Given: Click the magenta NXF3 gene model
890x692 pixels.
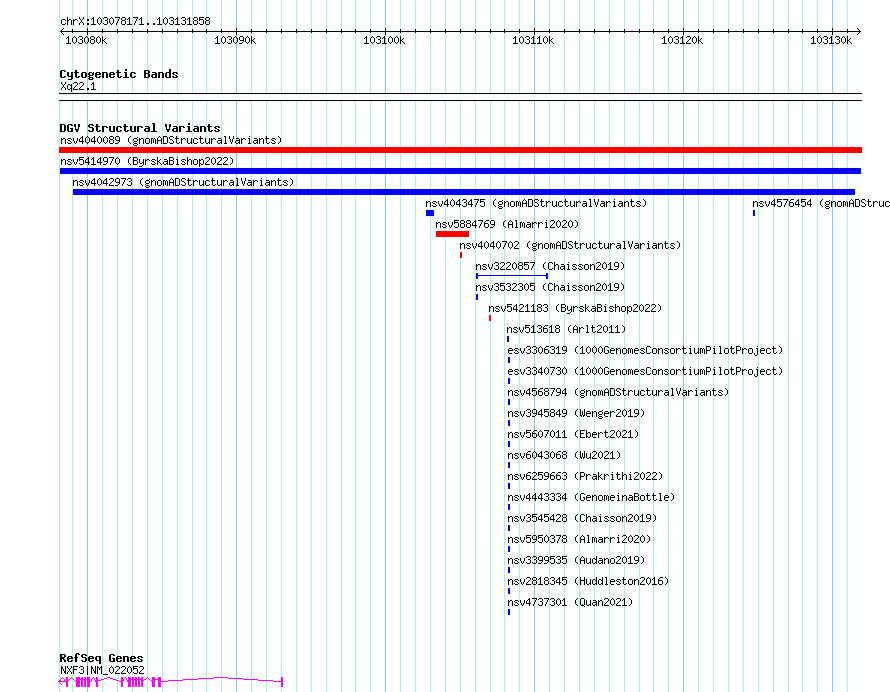Looking at the screenshot, I should (171, 681).
